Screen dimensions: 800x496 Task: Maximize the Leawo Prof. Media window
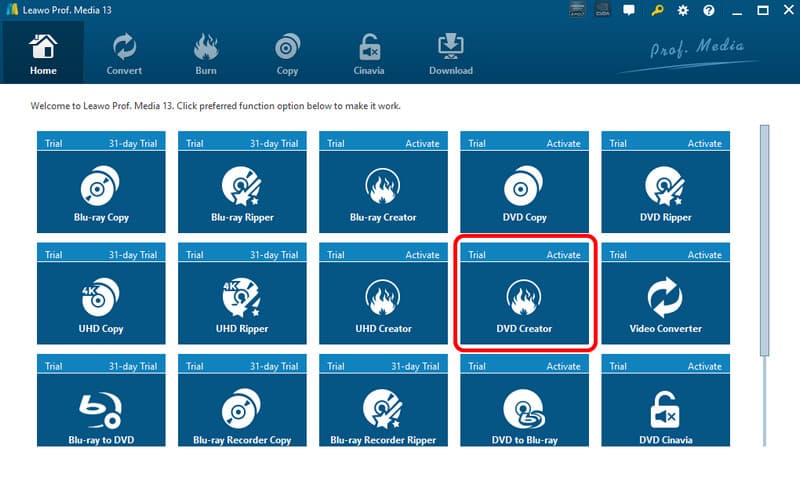[763, 10]
